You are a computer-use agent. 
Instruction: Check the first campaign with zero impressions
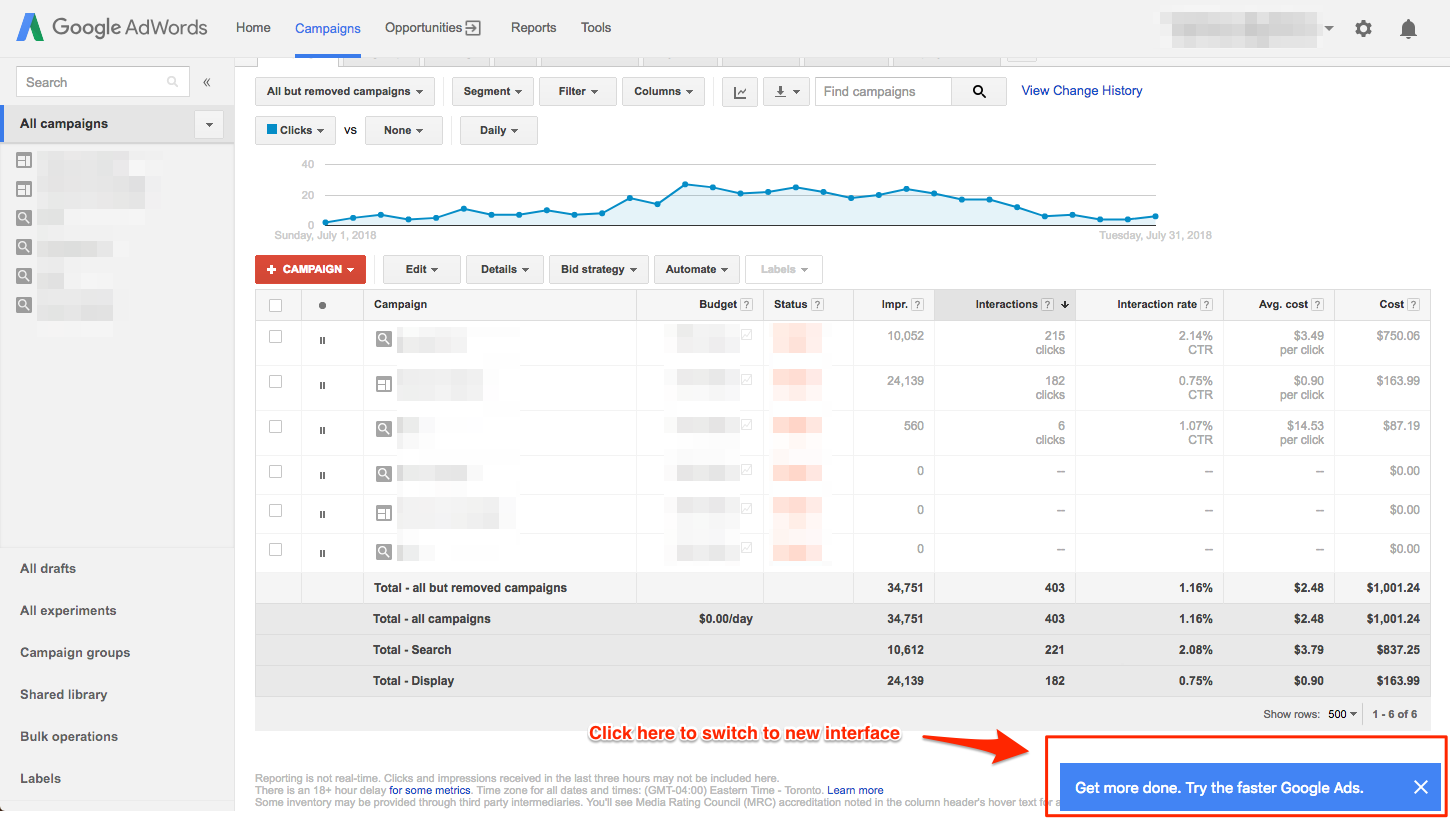click(276, 472)
